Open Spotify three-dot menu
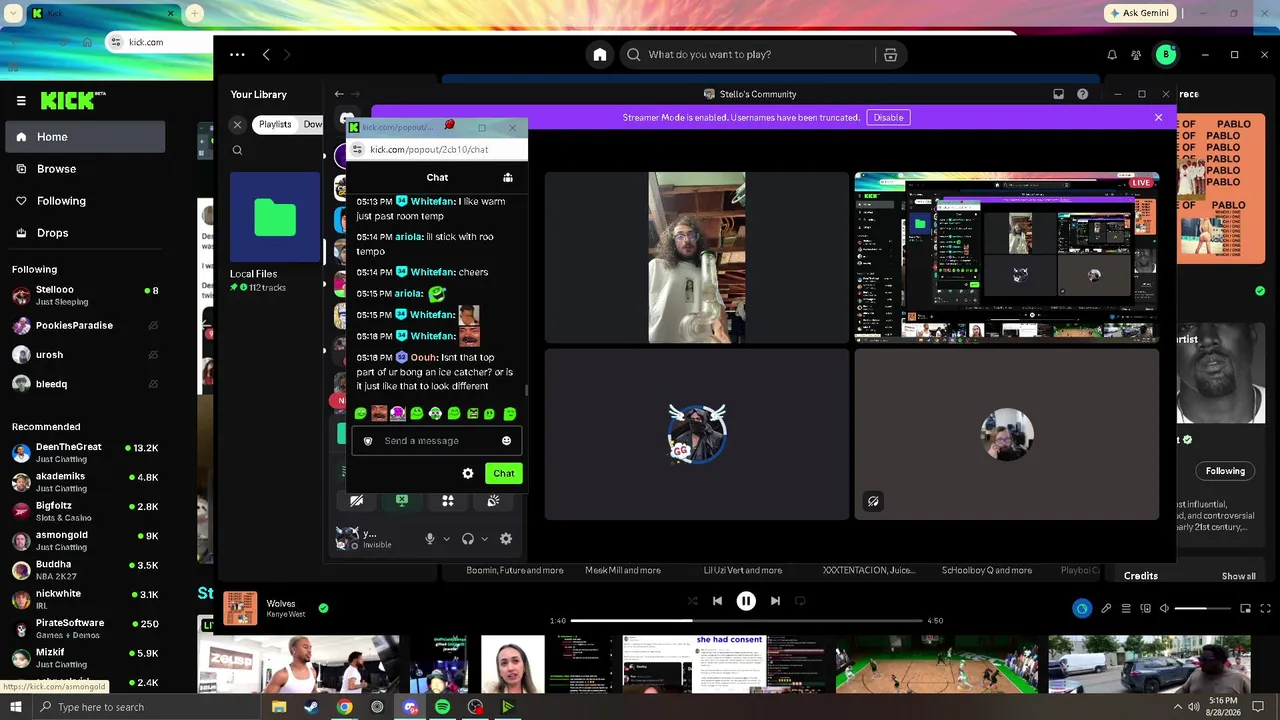Viewport: 1280px width, 720px height. pos(237,55)
